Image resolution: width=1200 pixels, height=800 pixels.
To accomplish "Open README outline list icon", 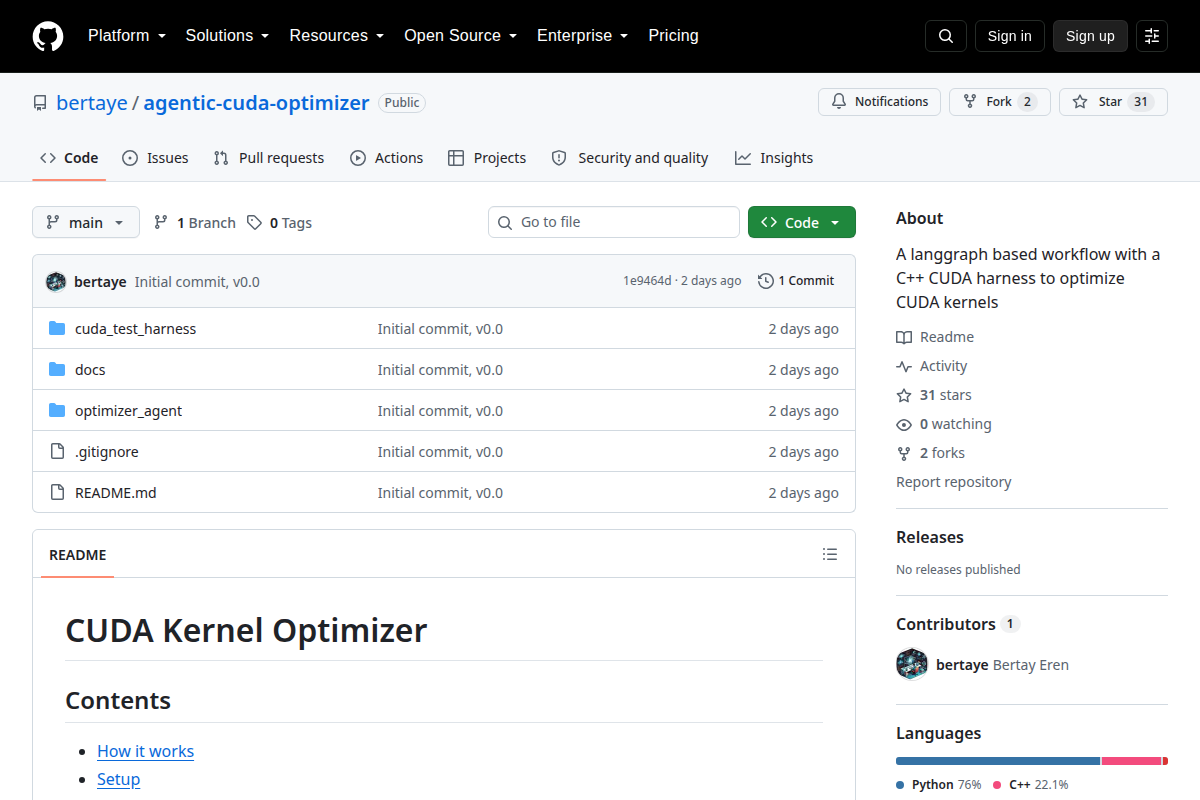I will click(x=830, y=554).
